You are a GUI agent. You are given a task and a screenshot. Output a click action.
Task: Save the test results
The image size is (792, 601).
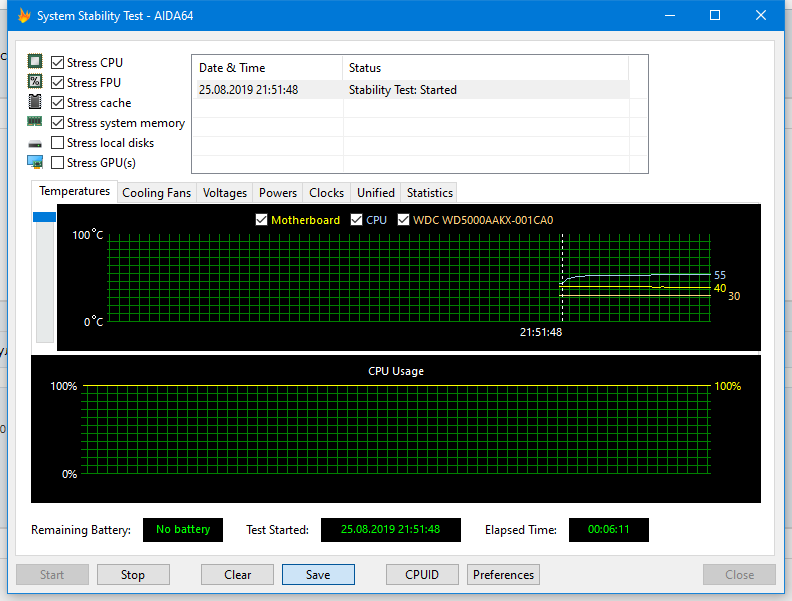[x=318, y=575]
